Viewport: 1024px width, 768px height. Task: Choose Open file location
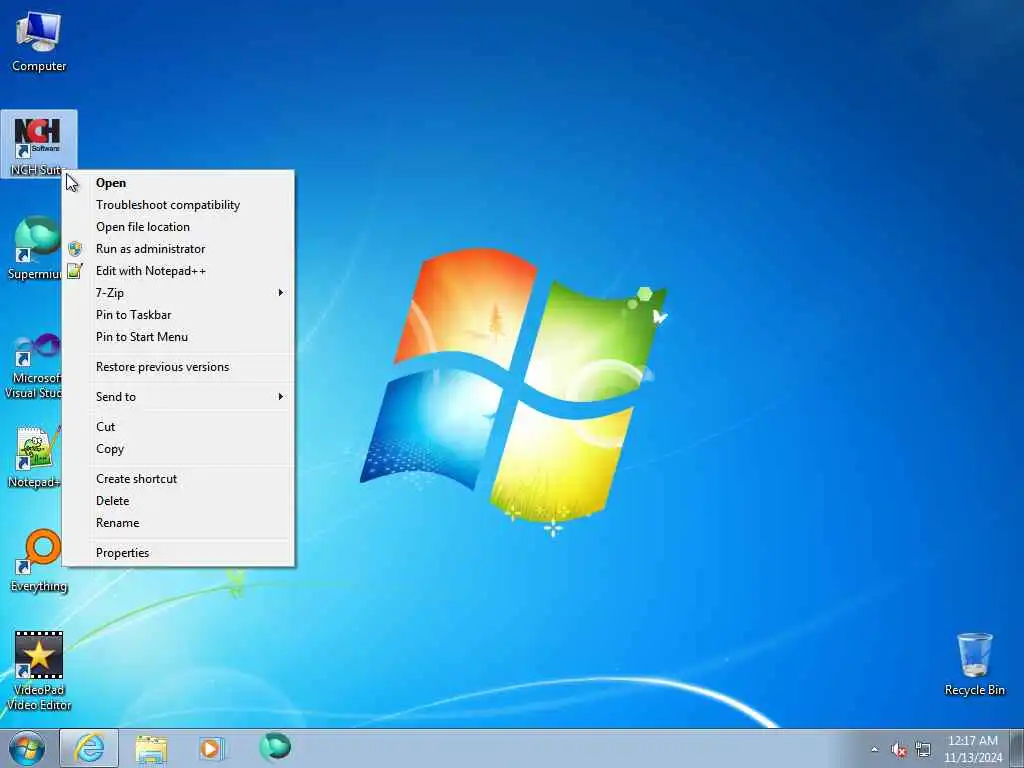point(178,227)
